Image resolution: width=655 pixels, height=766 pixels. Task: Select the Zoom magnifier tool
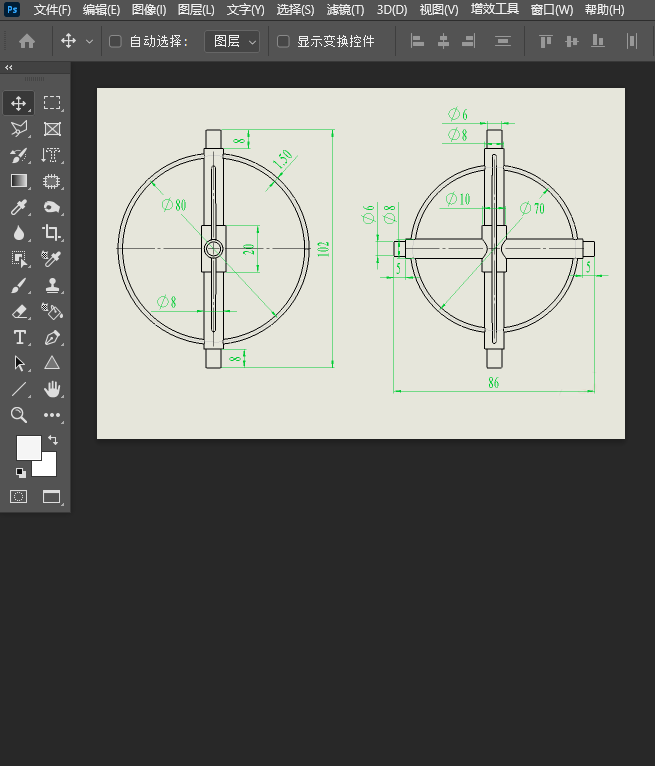click(x=19, y=415)
